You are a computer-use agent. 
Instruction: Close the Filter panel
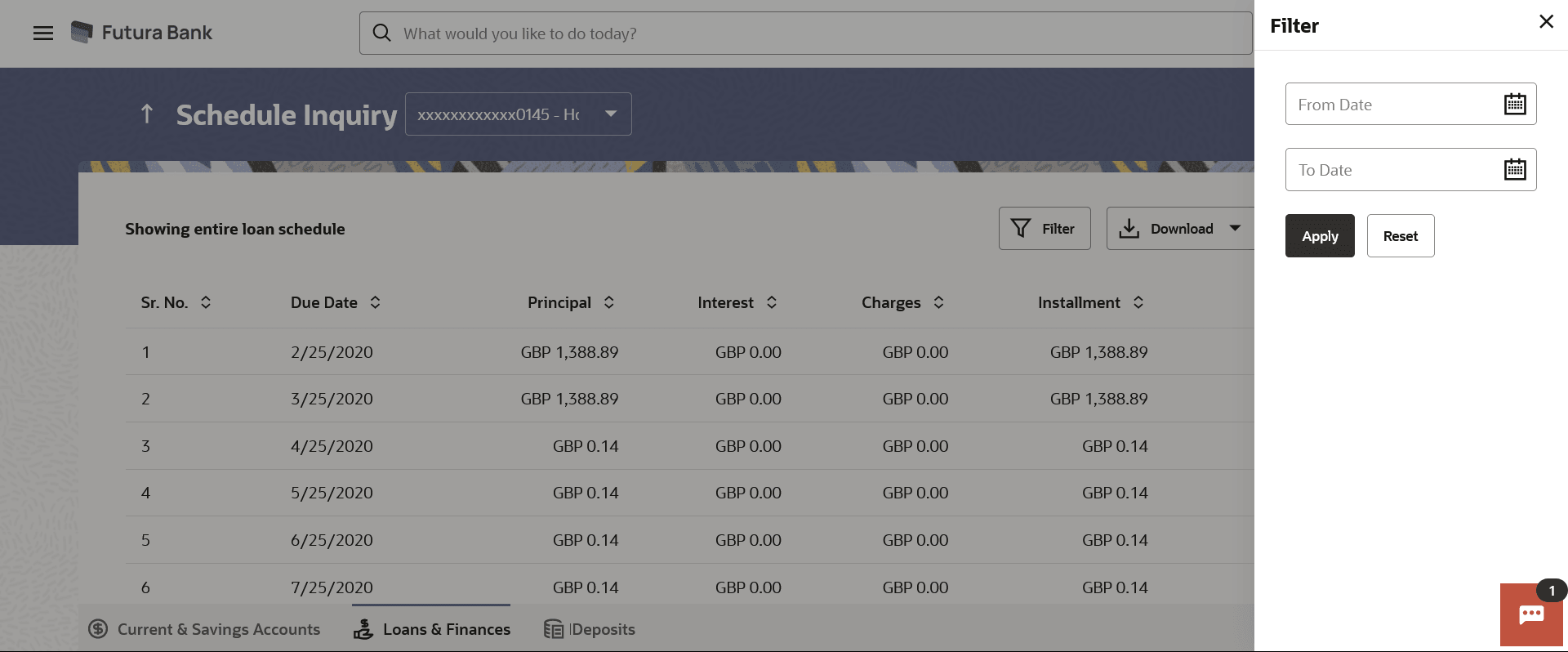pyautogui.click(x=1546, y=22)
